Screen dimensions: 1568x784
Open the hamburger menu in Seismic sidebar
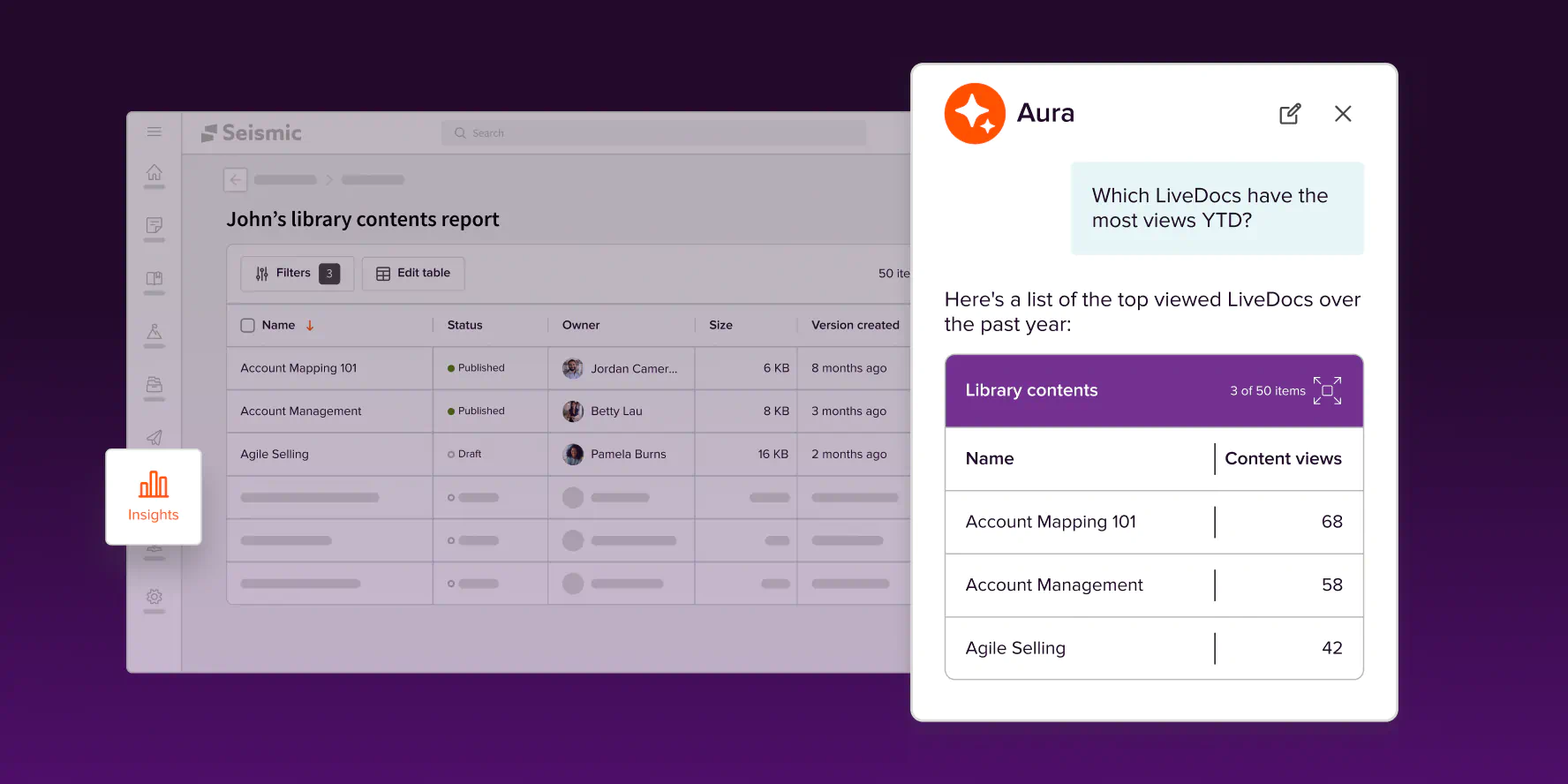pos(155,132)
